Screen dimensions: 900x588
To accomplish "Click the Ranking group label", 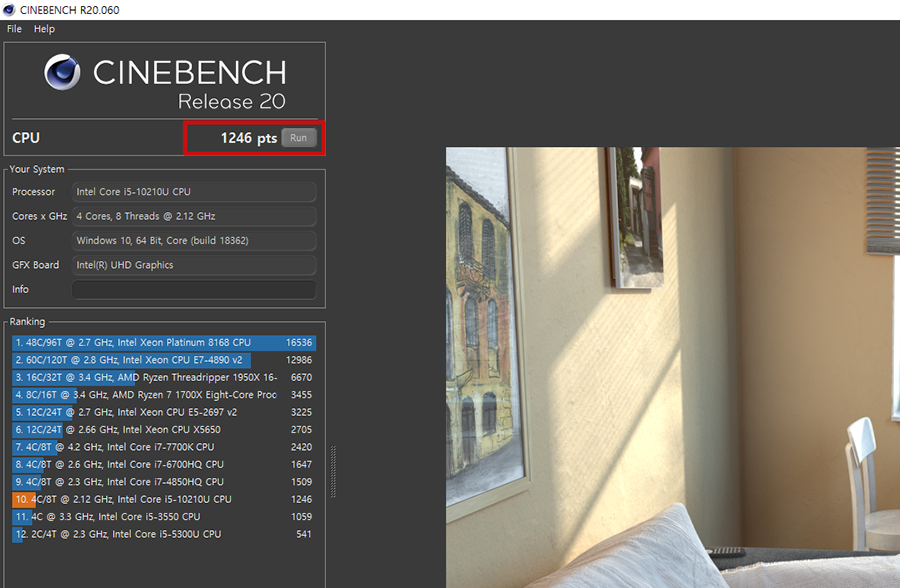I will pos(27,322).
